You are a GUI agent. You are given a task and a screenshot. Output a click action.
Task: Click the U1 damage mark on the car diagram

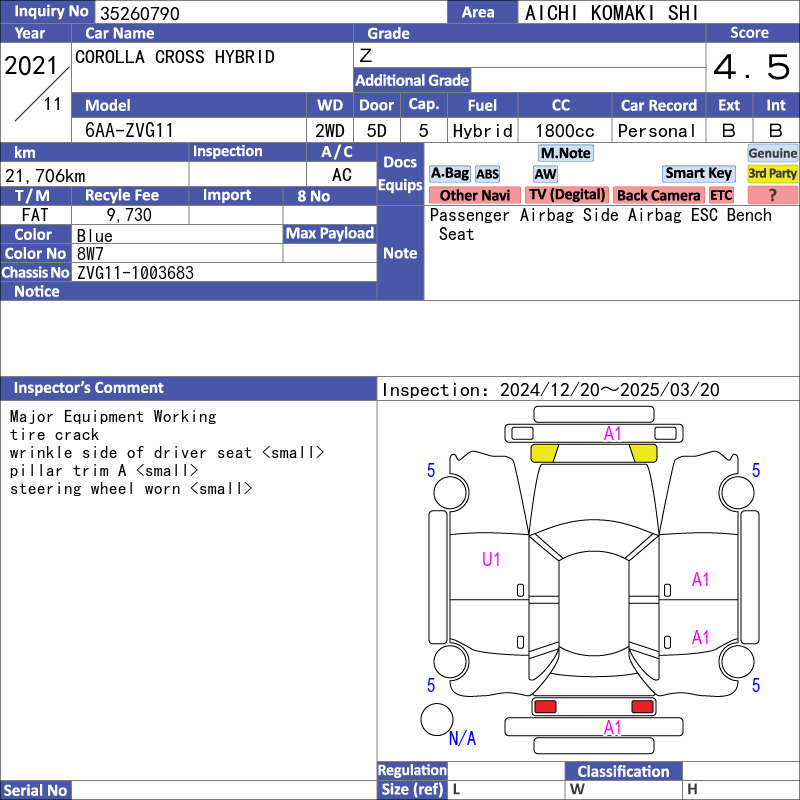491,560
